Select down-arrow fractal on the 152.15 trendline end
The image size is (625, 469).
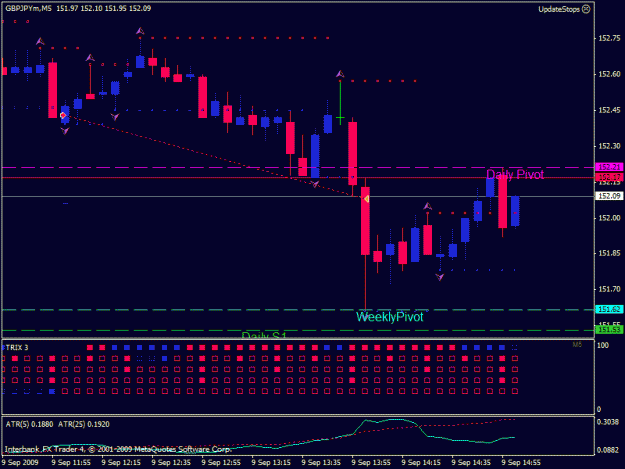[315, 184]
